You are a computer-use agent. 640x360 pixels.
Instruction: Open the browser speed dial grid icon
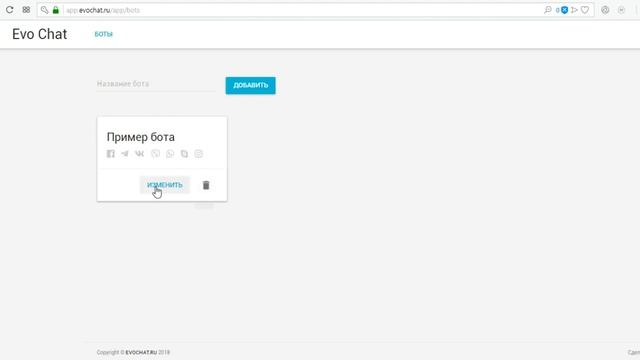point(26,10)
